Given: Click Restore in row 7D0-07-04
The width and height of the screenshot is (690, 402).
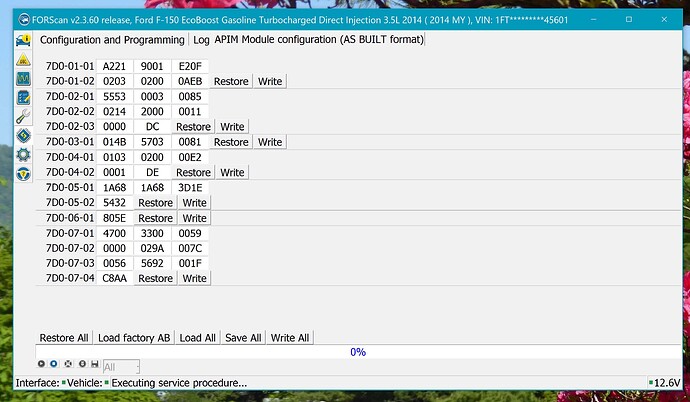Looking at the screenshot, I should coord(155,278).
